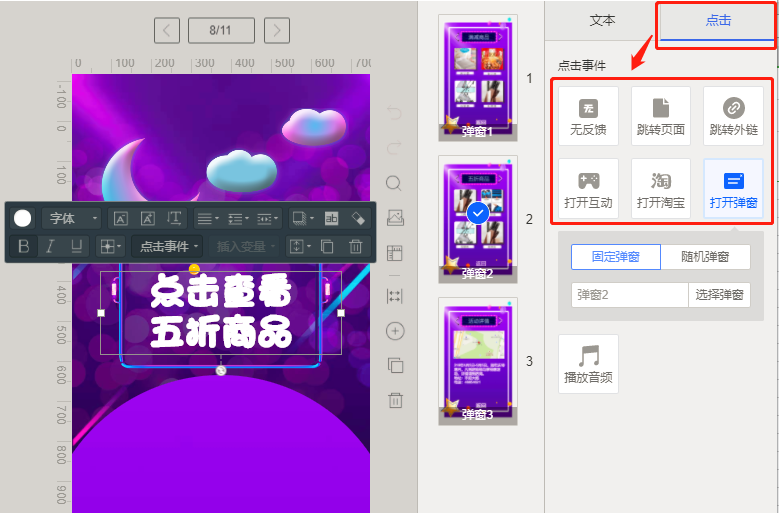Image resolution: width=779 pixels, height=513 pixels.
Task: Choose the 打开淘宝 click event
Action: point(661,189)
